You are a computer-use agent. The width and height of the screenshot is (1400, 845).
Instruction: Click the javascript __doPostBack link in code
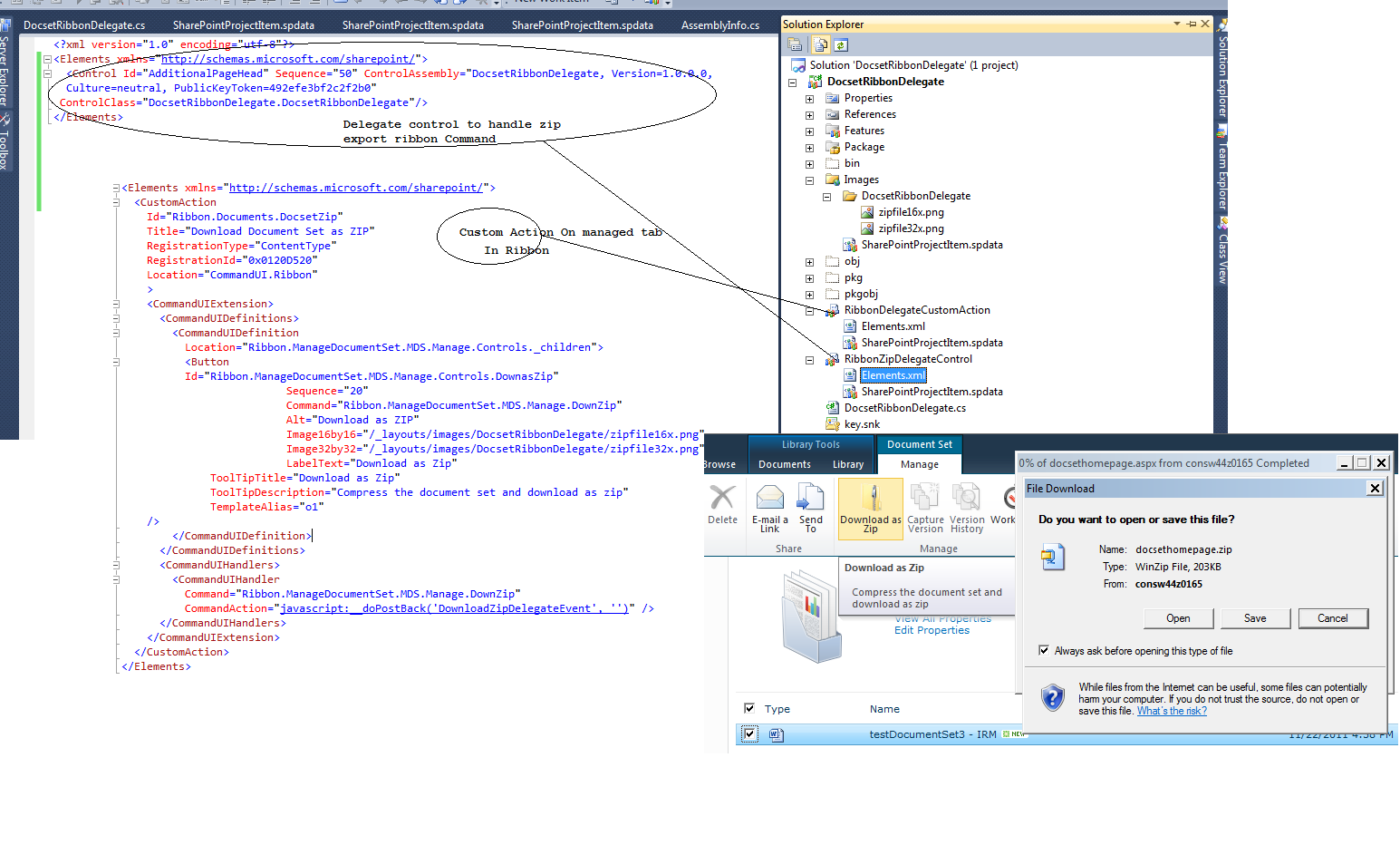(453, 608)
